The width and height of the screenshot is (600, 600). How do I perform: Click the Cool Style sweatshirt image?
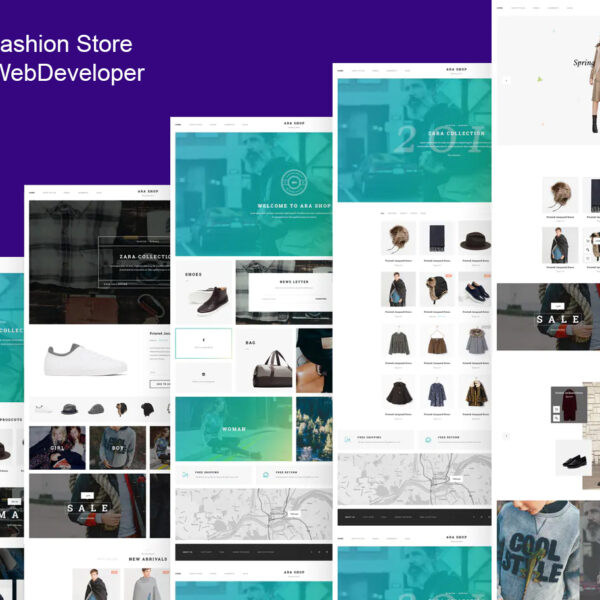538,549
